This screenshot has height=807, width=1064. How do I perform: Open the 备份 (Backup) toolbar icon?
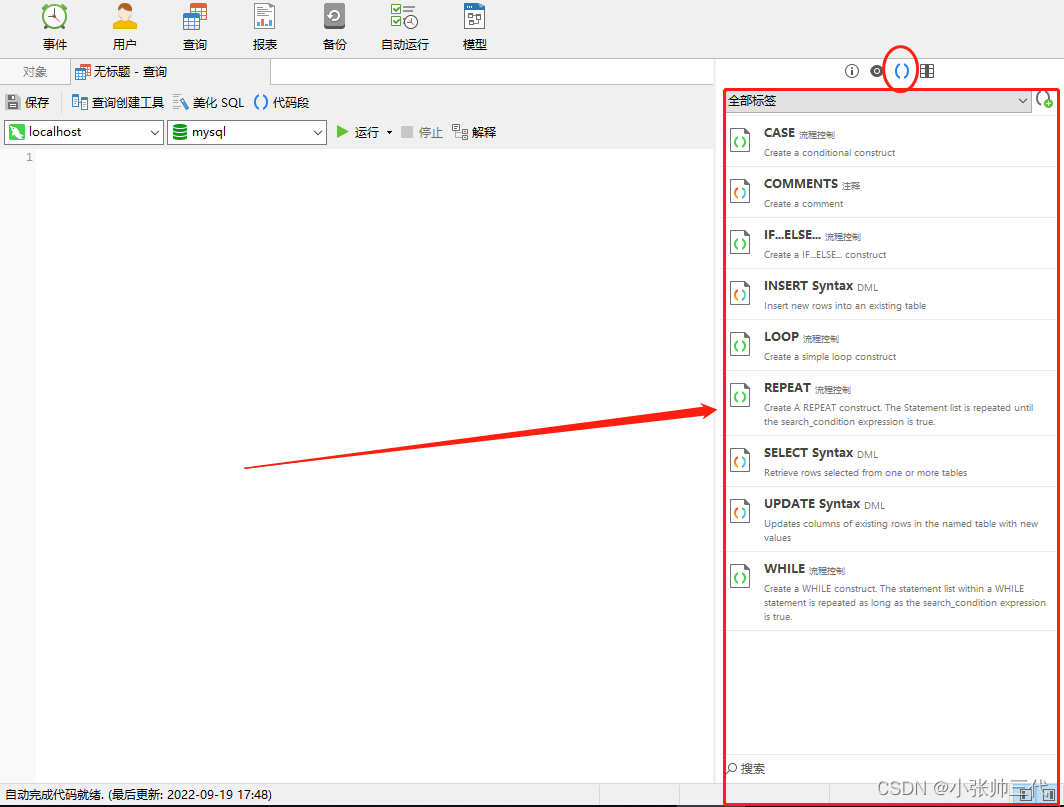335,26
